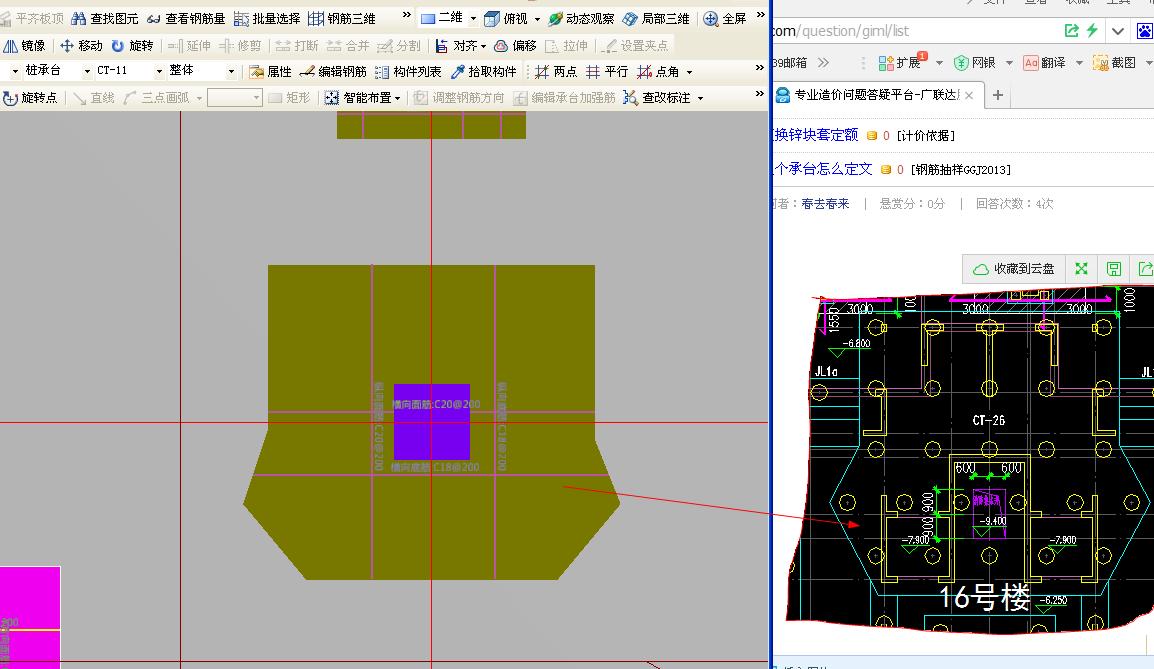Click the 横向底筋 C18@200 rebar label
Viewport: 1154px width, 669px height.
click(435, 467)
